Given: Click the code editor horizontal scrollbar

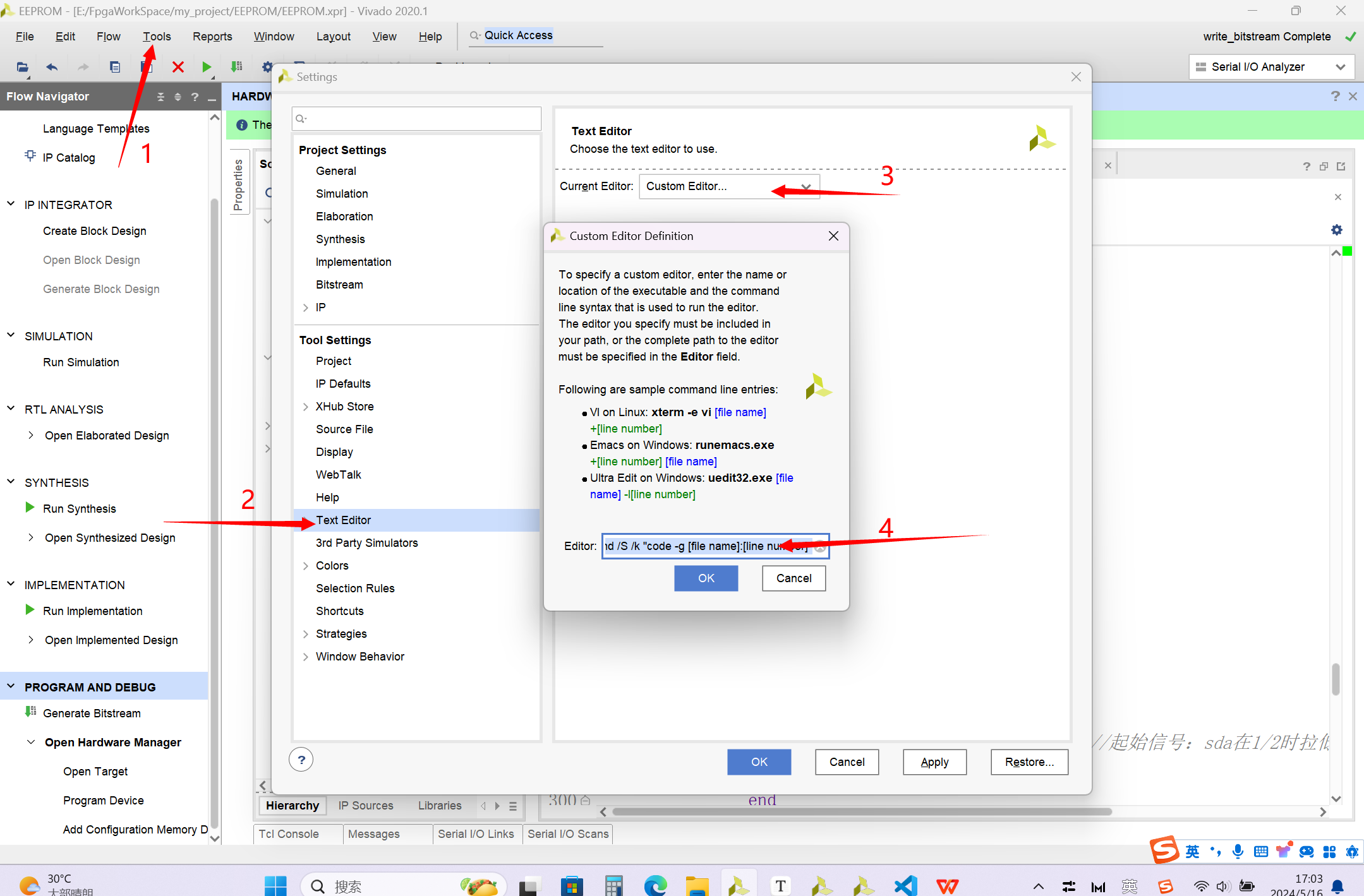Looking at the screenshot, I should [862, 811].
